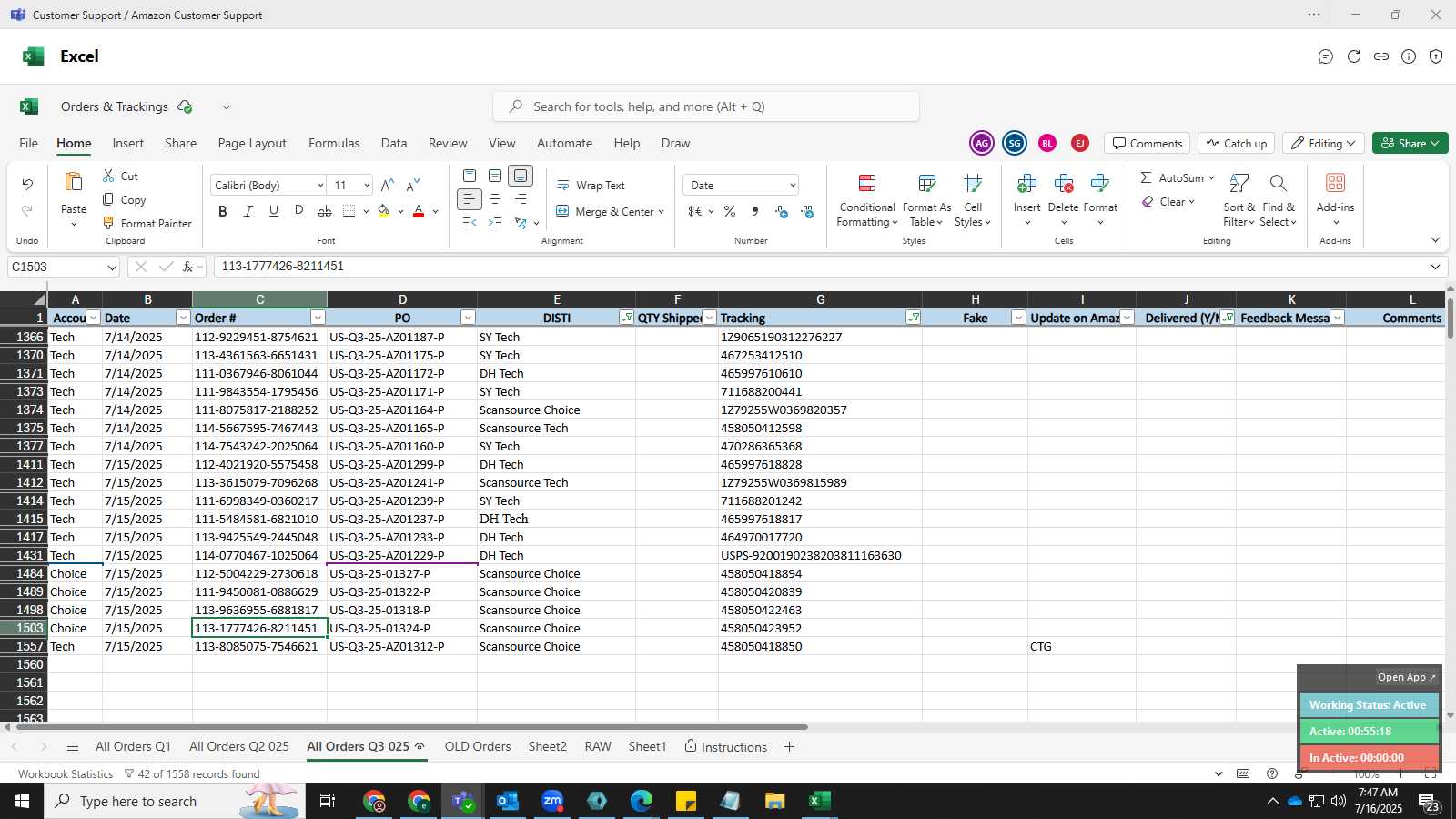
Task: Toggle Align Left
Action: (x=470, y=198)
